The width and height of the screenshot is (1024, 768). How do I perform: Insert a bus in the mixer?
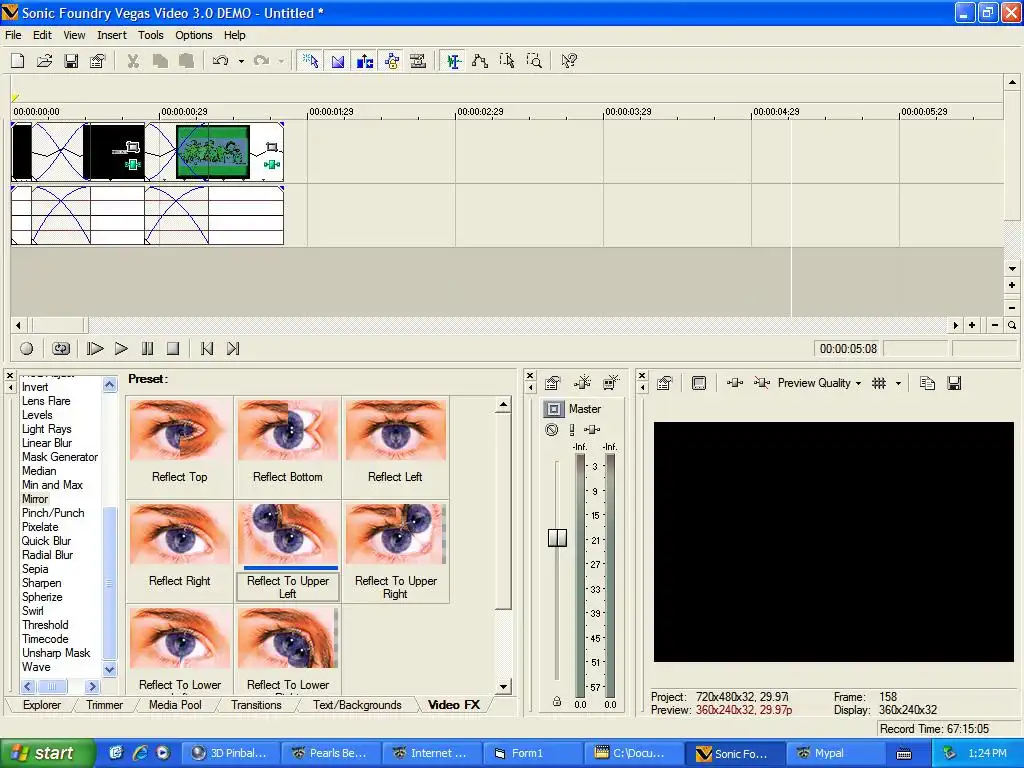tap(611, 383)
